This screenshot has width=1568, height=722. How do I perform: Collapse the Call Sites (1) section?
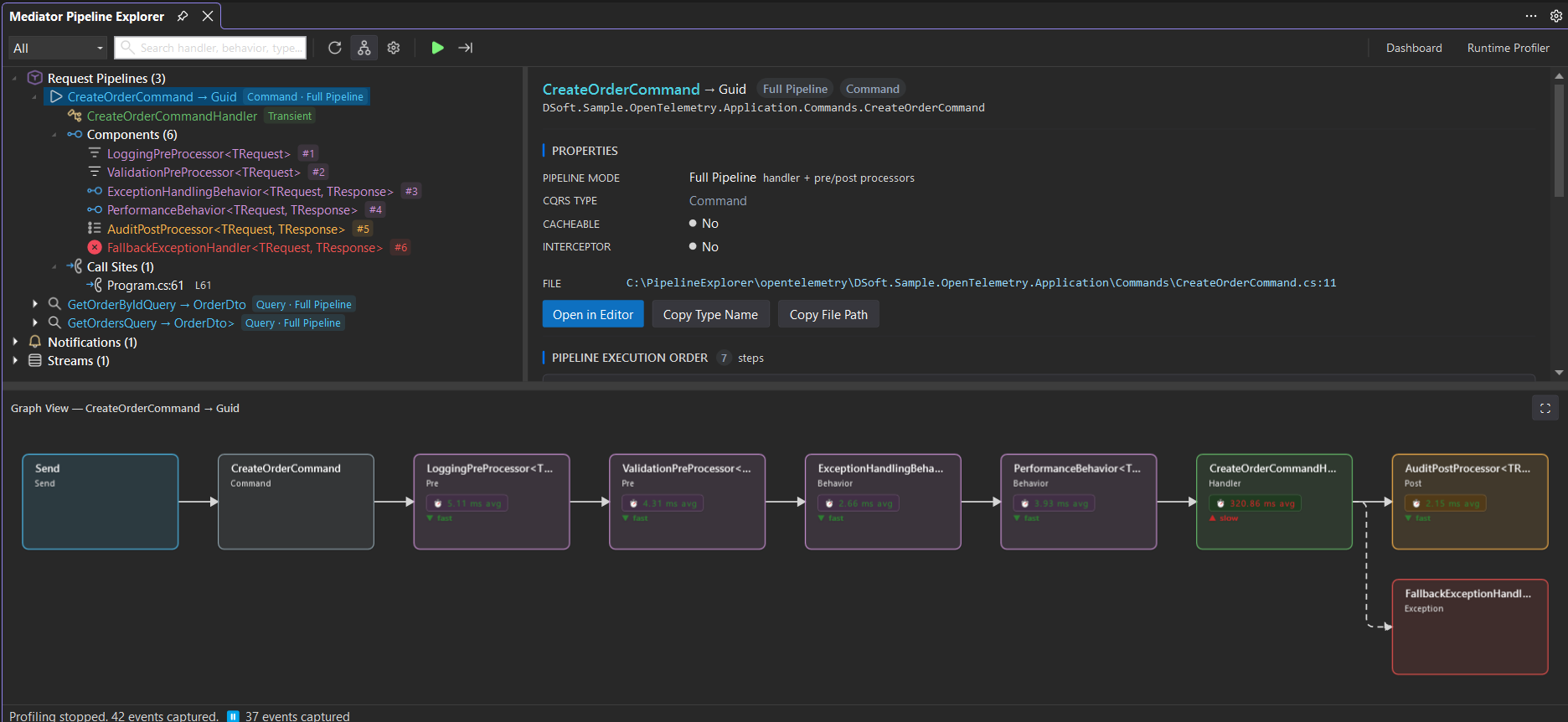54,267
